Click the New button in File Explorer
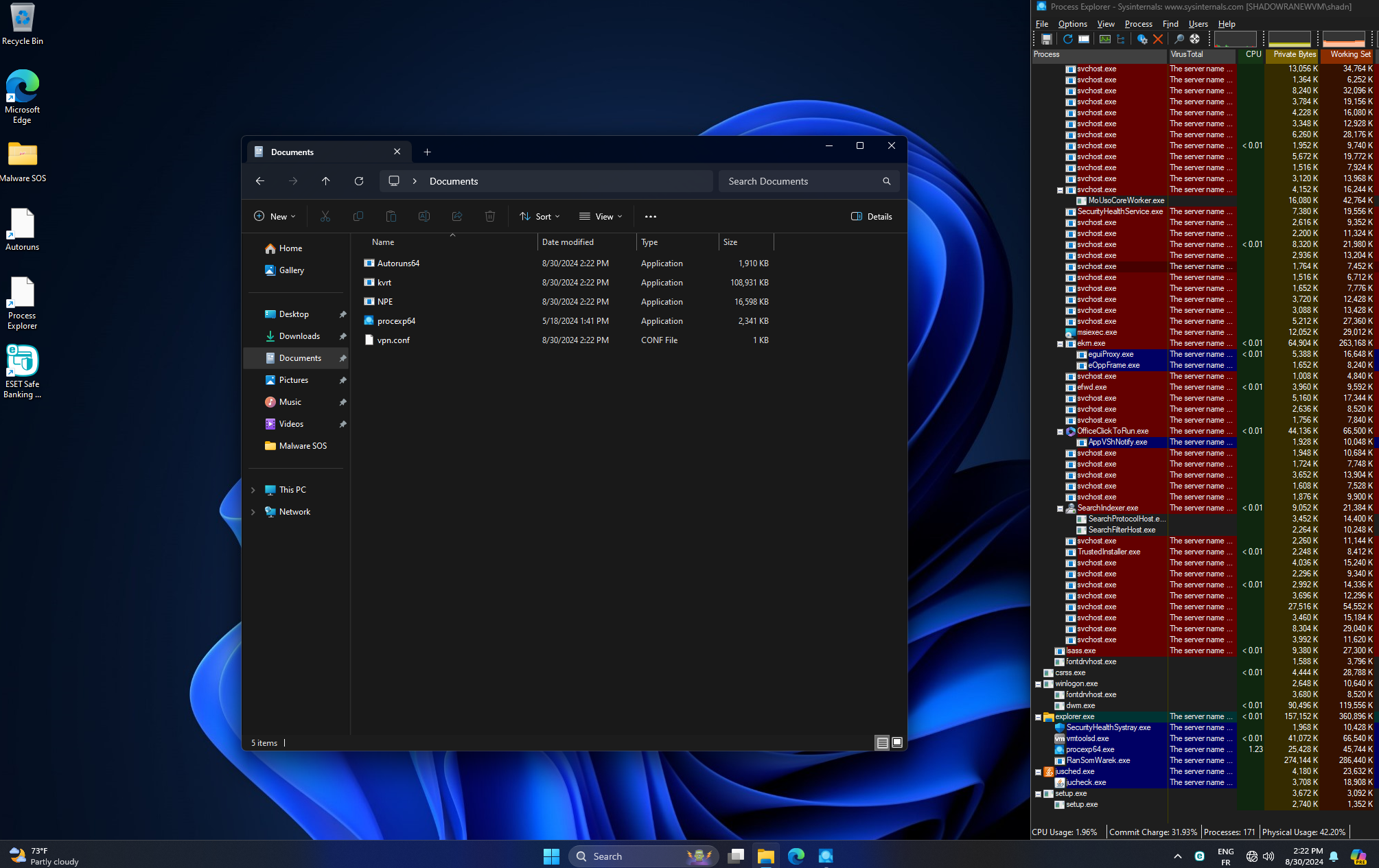 275,216
